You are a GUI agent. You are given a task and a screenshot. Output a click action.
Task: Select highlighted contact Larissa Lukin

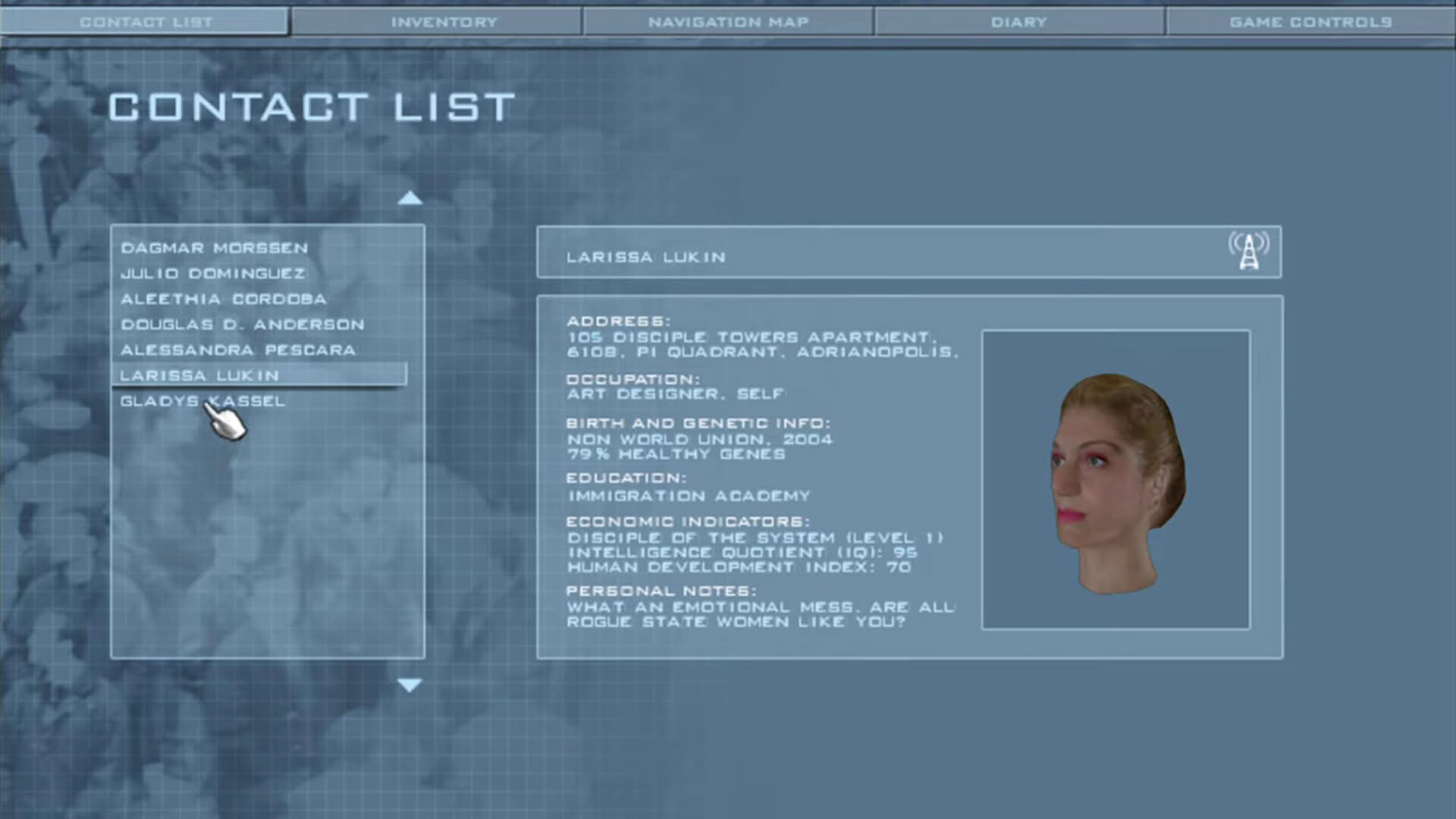(x=259, y=375)
